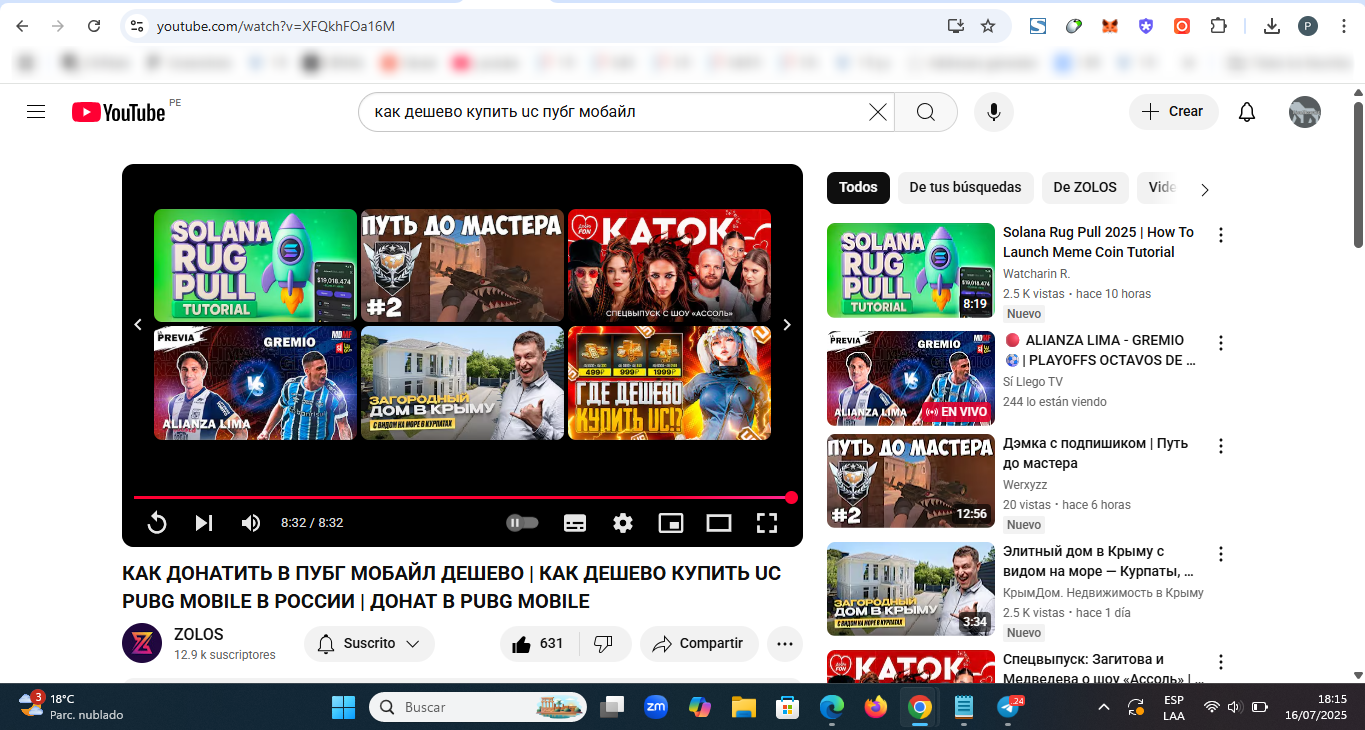This screenshot has height=730, width=1365.
Task: Open ГДЕ ДЕШЕВО КУПИТЬ UC end-screen video
Action: point(669,383)
